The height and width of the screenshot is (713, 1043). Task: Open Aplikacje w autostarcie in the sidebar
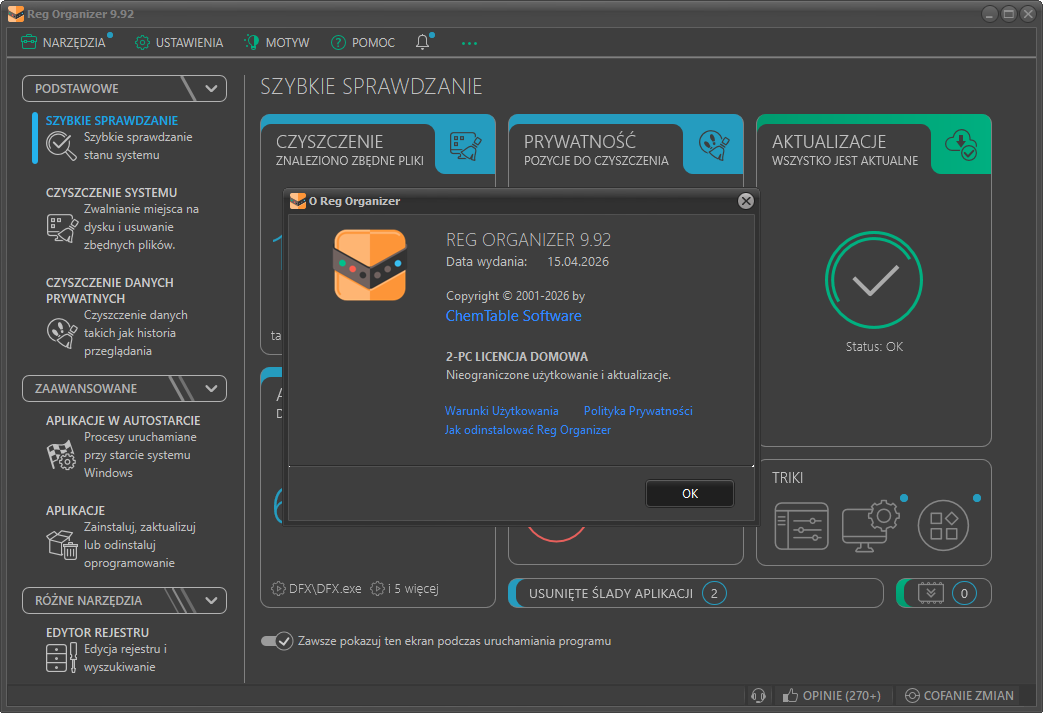[x=123, y=420]
